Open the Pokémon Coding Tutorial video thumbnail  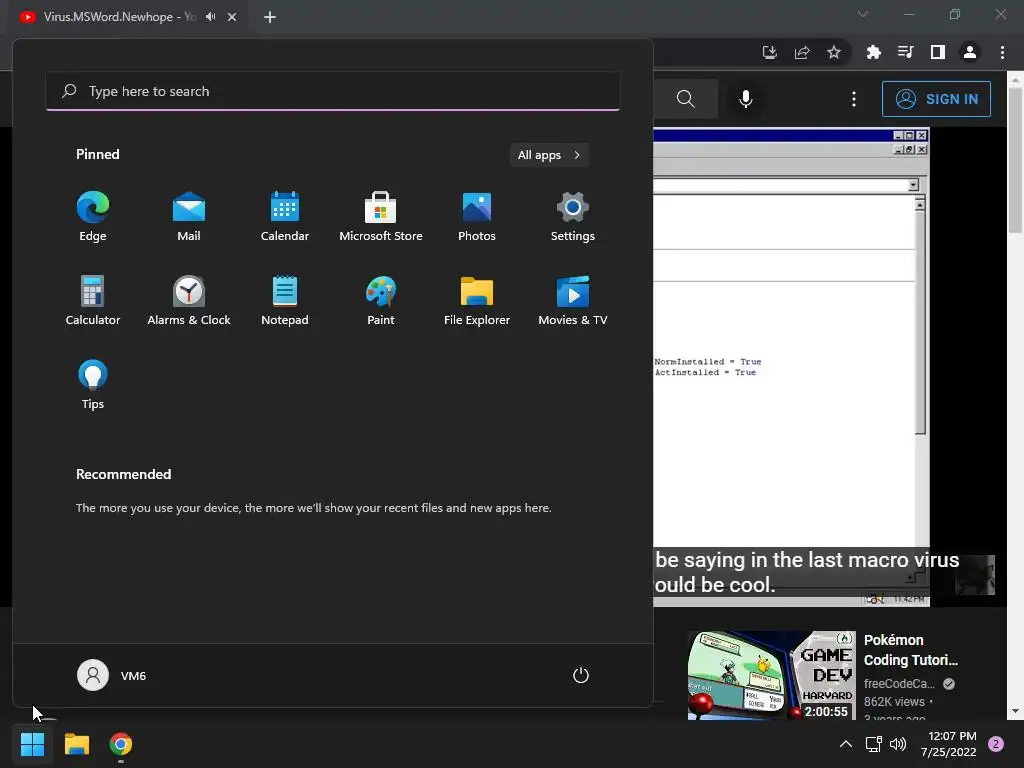click(x=771, y=675)
